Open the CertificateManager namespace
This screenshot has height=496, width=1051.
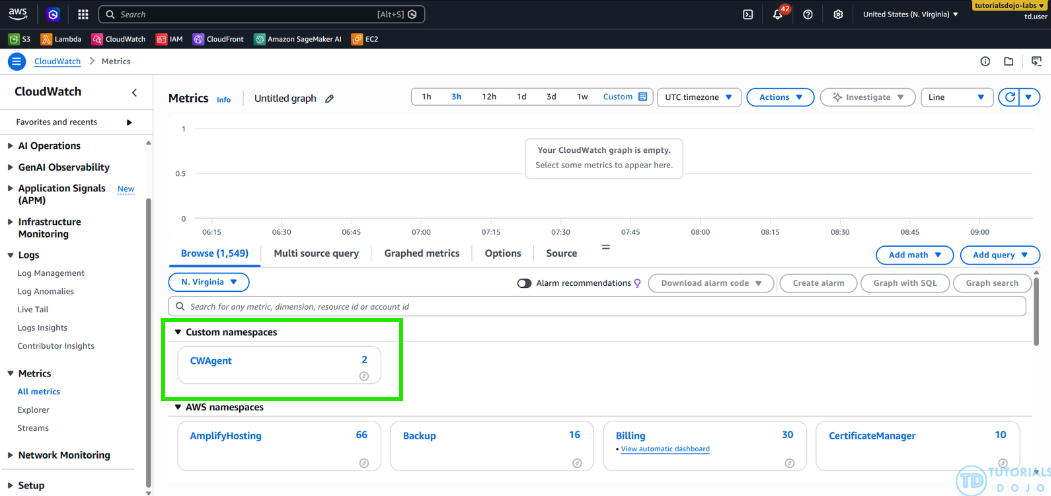(x=872, y=436)
